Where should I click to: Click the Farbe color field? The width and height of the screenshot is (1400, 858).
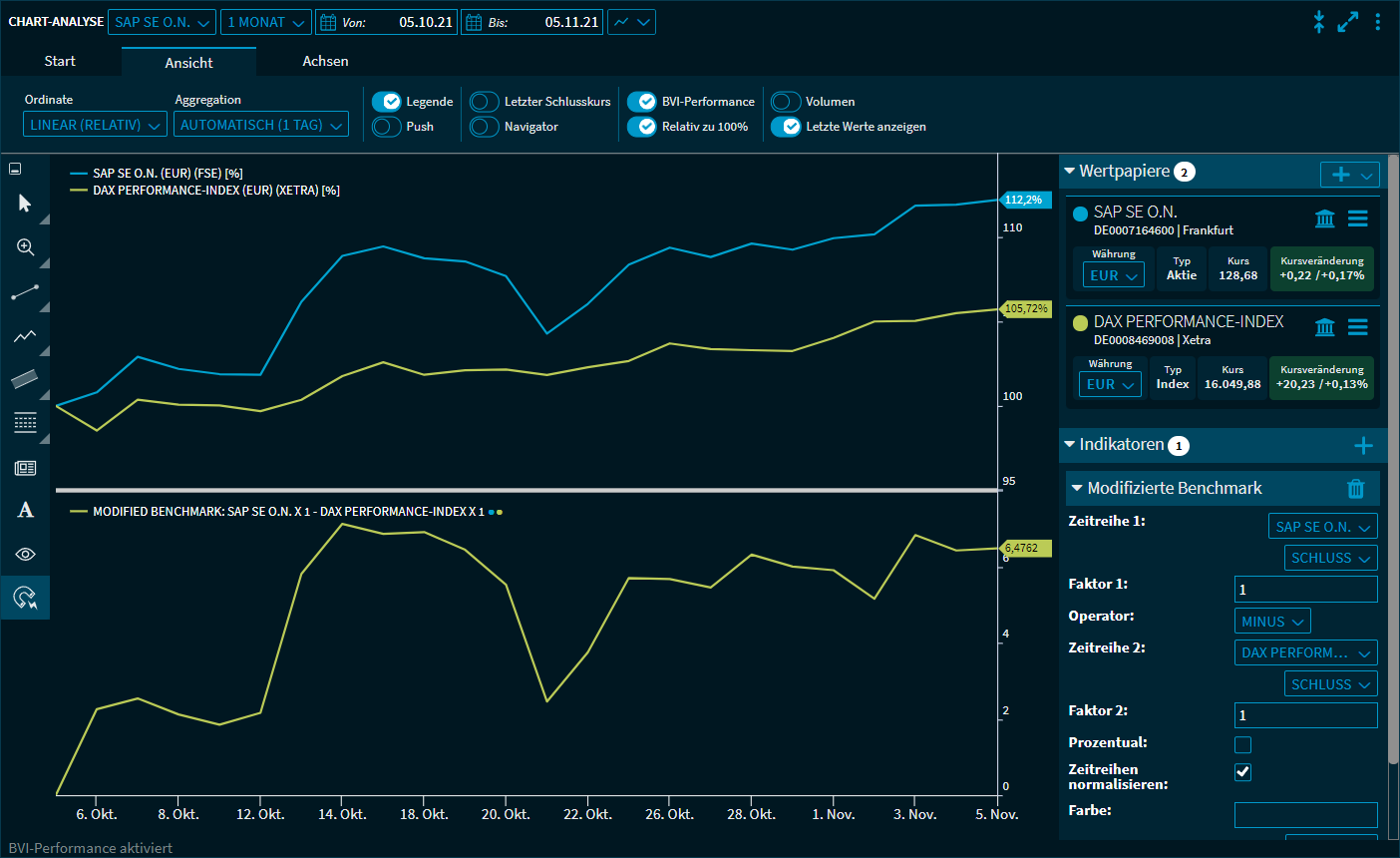point(1305,814)
